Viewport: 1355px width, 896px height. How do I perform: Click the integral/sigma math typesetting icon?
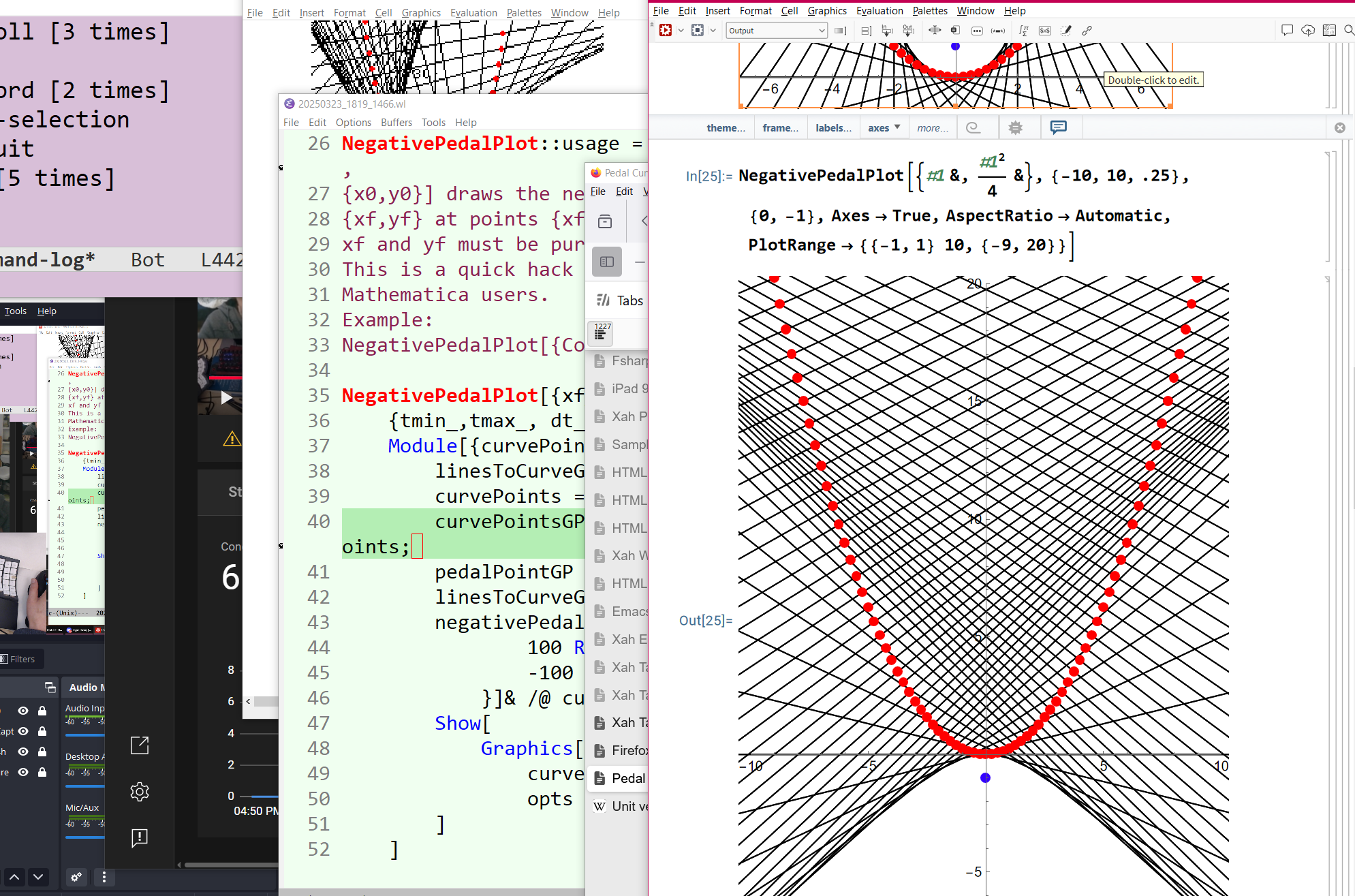pyautogui.click(x=1024, y=31)
